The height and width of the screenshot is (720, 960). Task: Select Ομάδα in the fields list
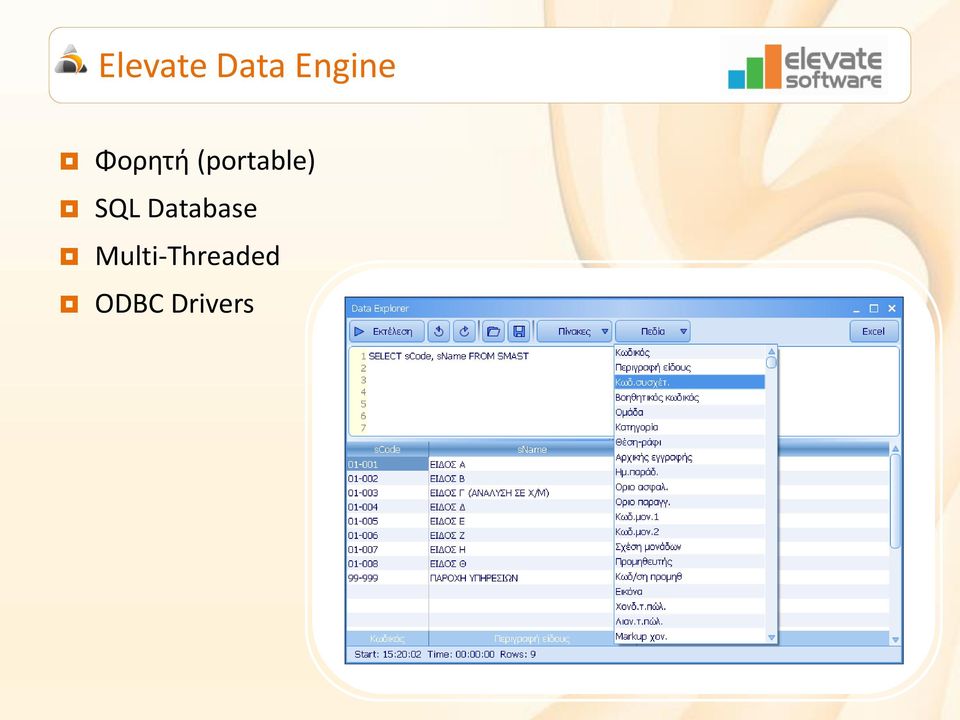coord(689,412)
